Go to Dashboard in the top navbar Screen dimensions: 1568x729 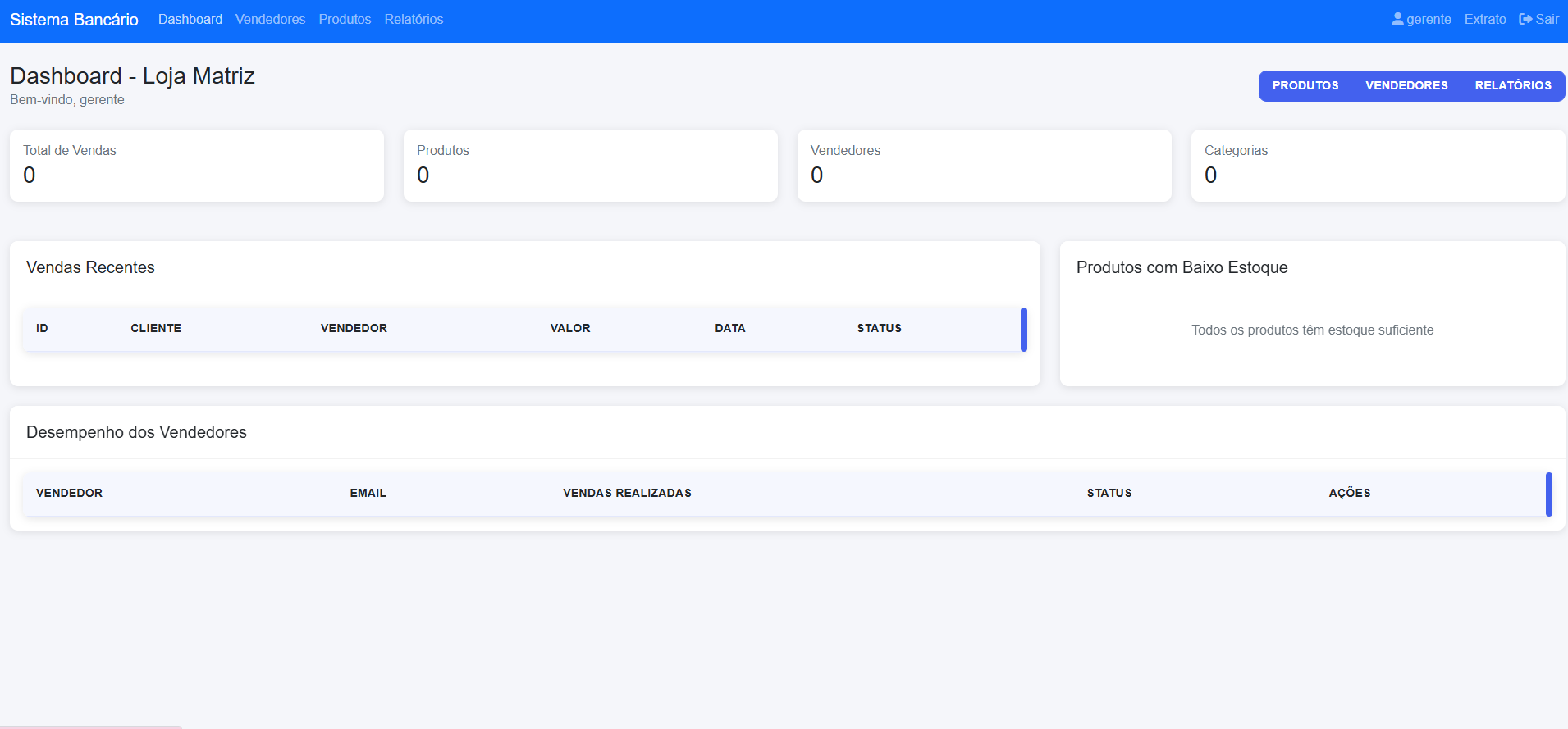pos(190,19)
